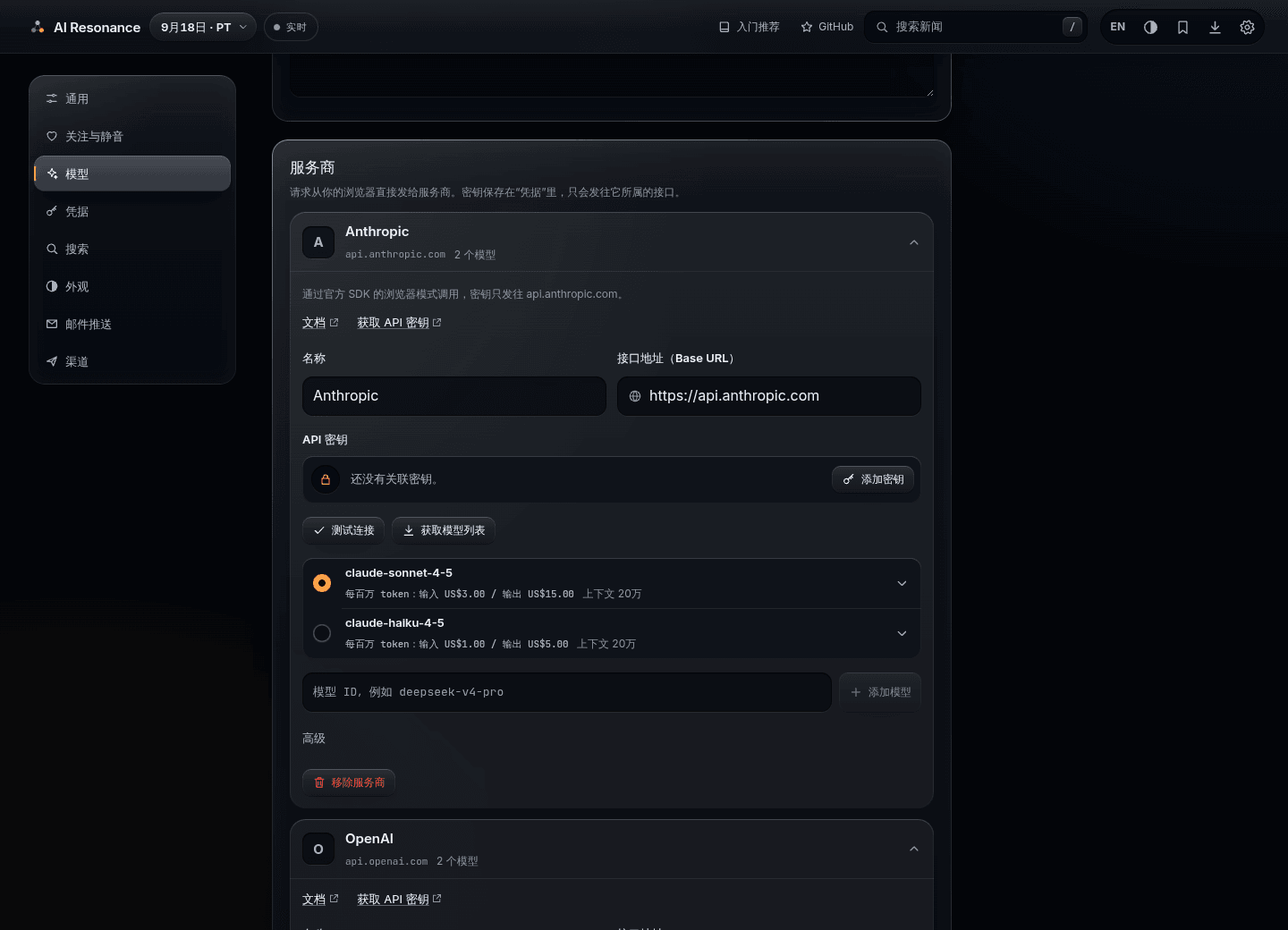Select 模型 in the settings sidebar
The image size is (1288, 930).
[x=132, y=173]
